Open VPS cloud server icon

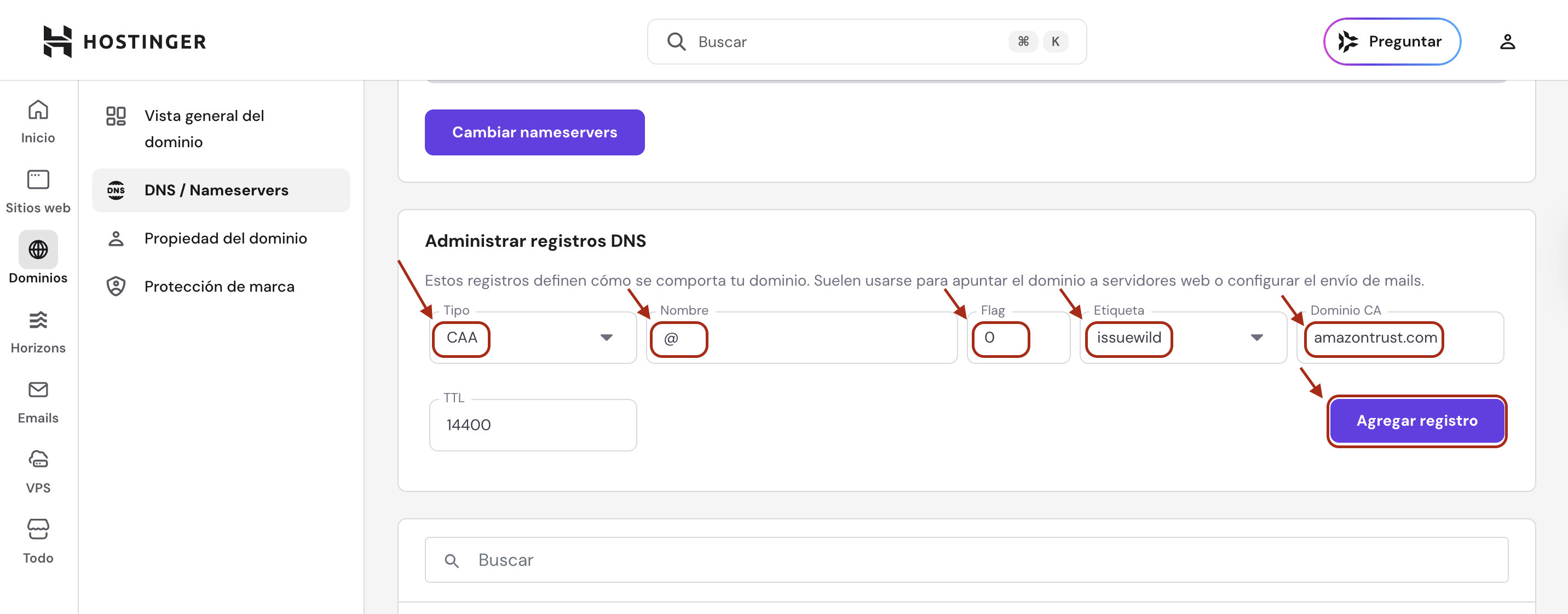(38, 460)
